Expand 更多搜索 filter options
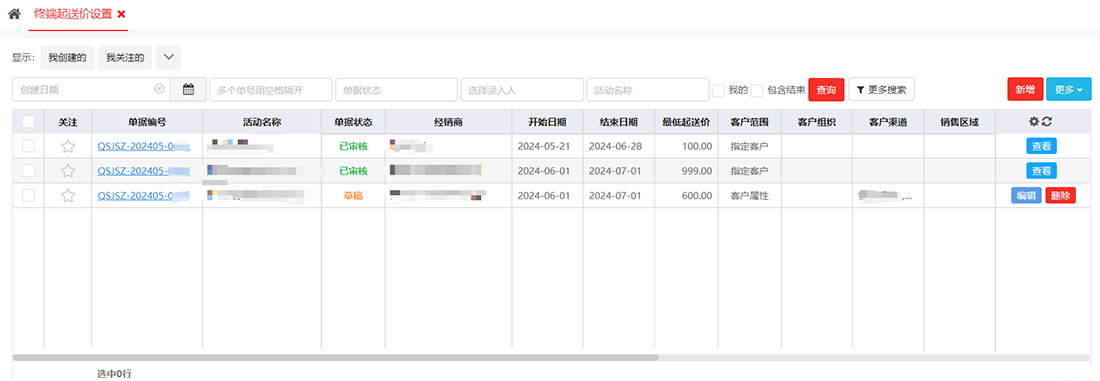This screenshot has height=381, width=1100. click(881, 90)
